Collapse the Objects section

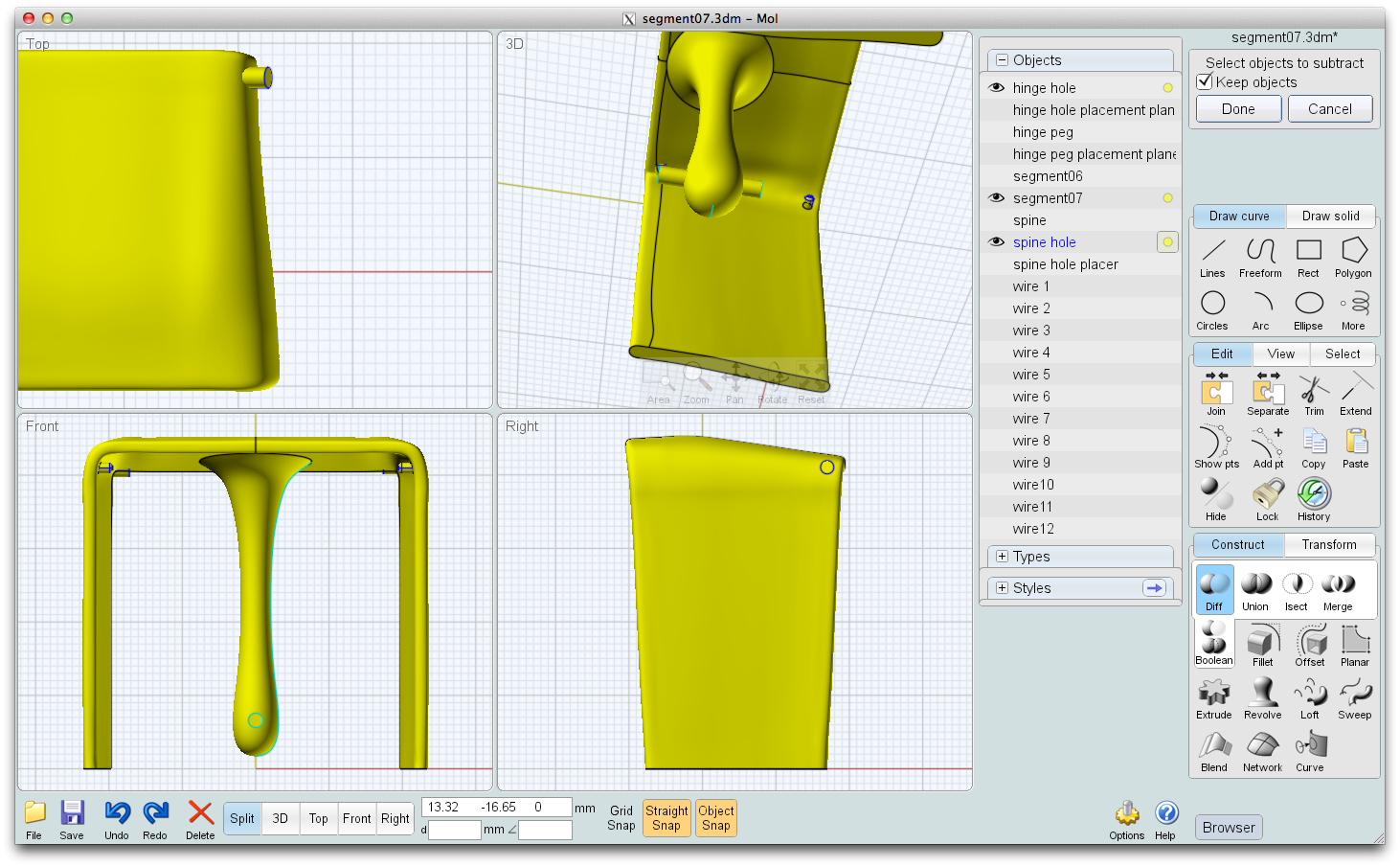(1003, 59)
